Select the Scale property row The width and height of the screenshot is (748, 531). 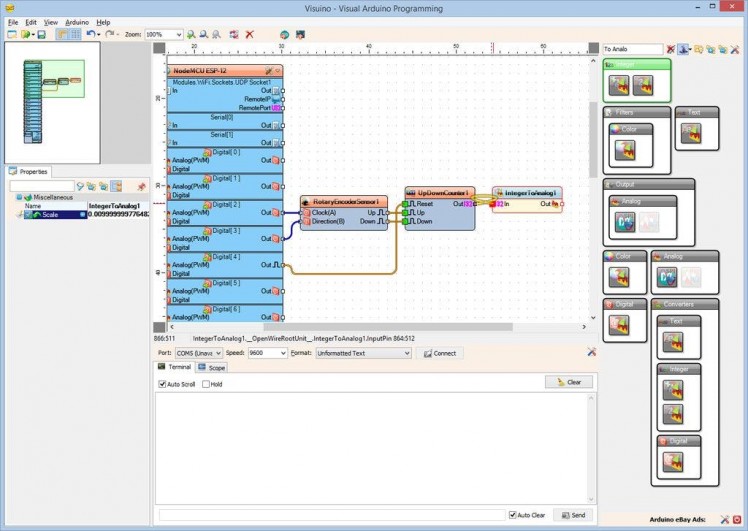click(x=58, y=214)
